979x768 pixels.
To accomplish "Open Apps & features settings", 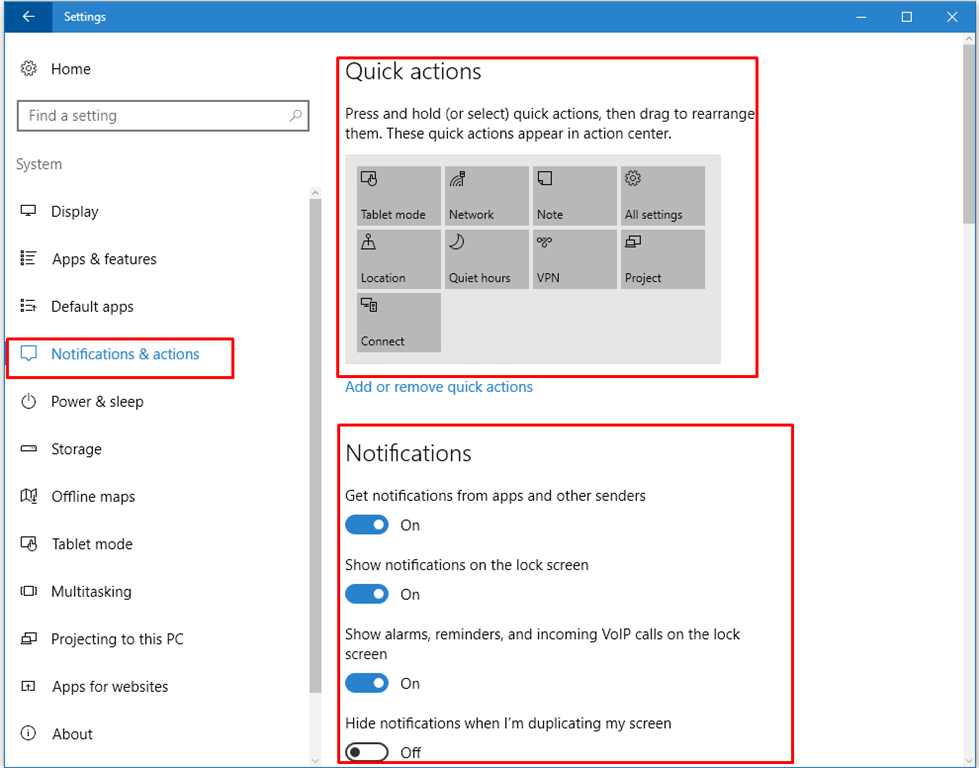I will 104,259.
